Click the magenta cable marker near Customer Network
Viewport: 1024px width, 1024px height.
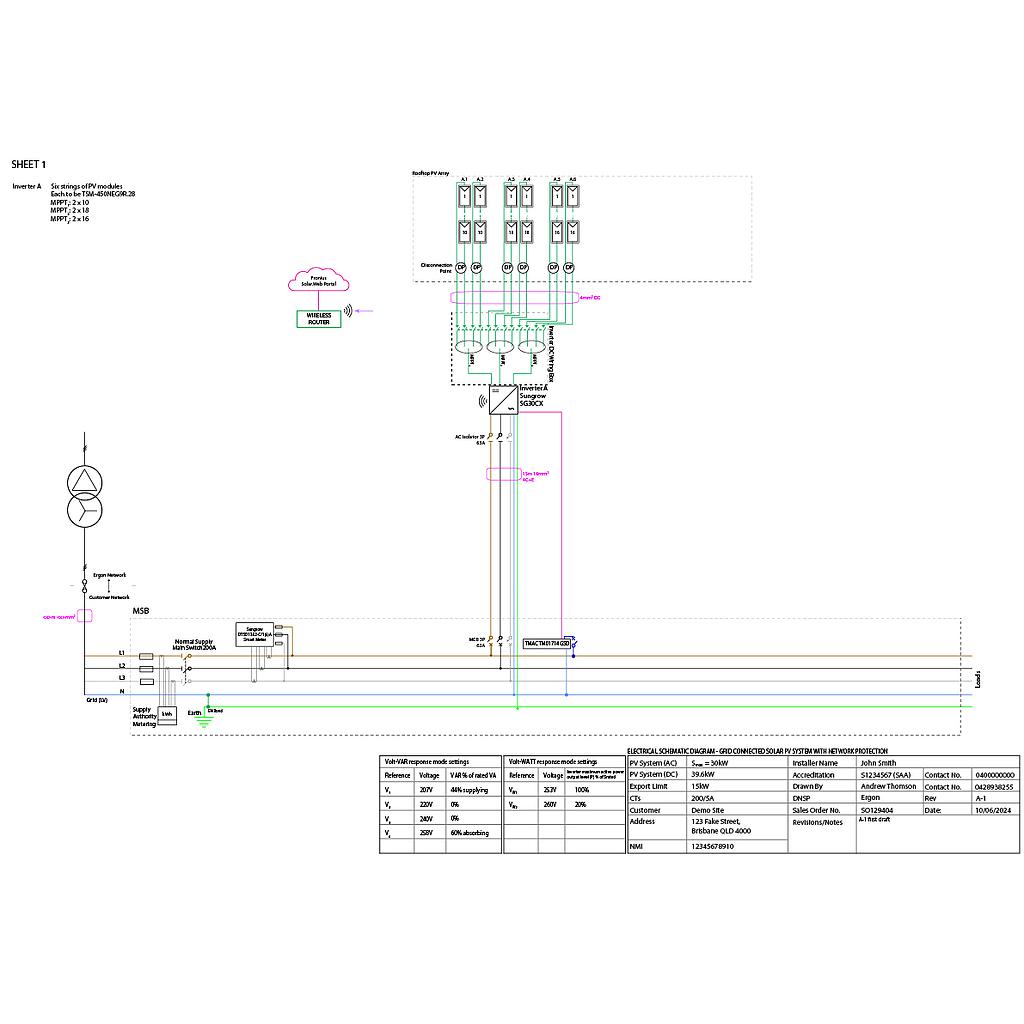[85, 615]
